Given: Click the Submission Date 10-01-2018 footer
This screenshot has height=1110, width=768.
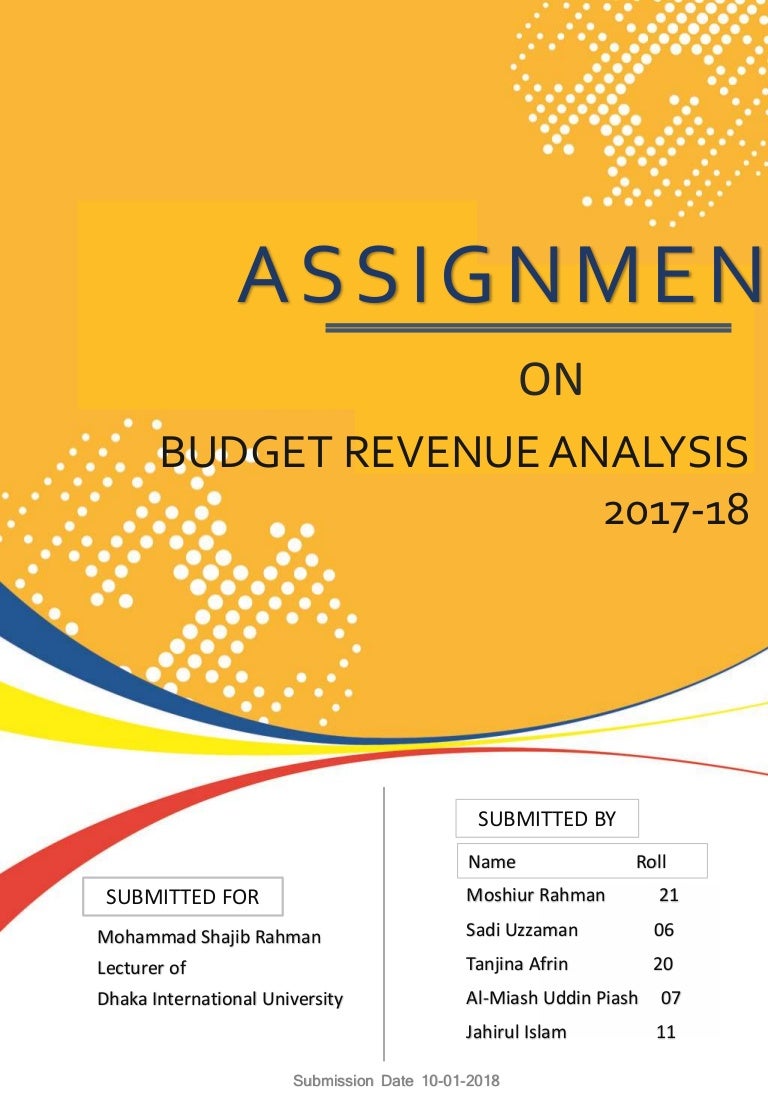Looking at the screenshot, I should point(396,1082).
